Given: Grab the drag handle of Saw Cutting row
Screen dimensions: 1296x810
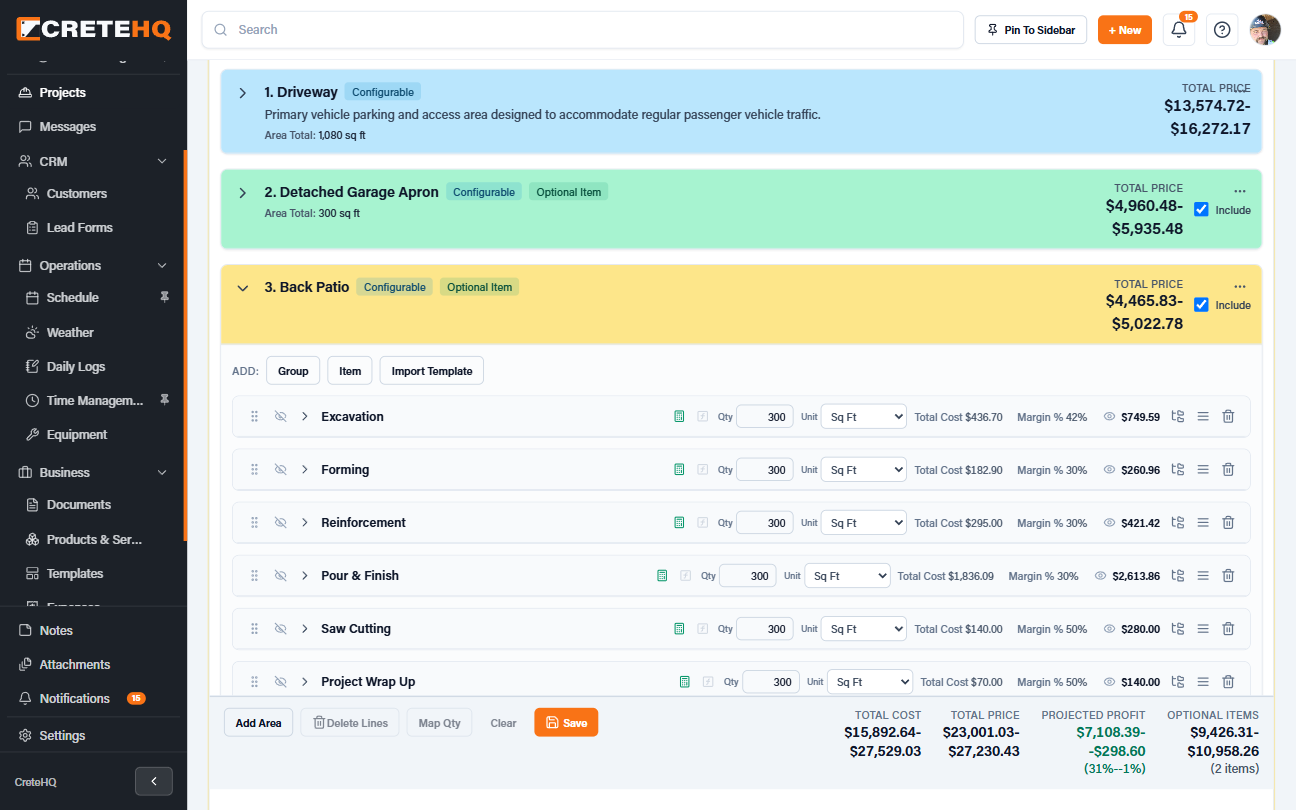Looking at the screenshot, I should pyautogui.click(x=254, y=629).
